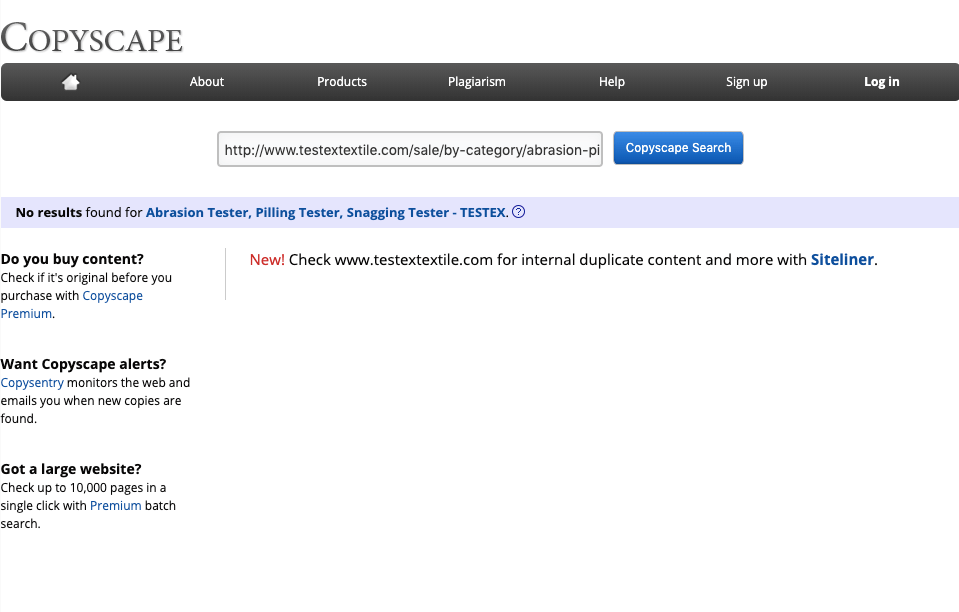Click the 'Want Copyscape alerts?' heading
The height and width of the screenshot is (612, 959).
pos(83,364)
